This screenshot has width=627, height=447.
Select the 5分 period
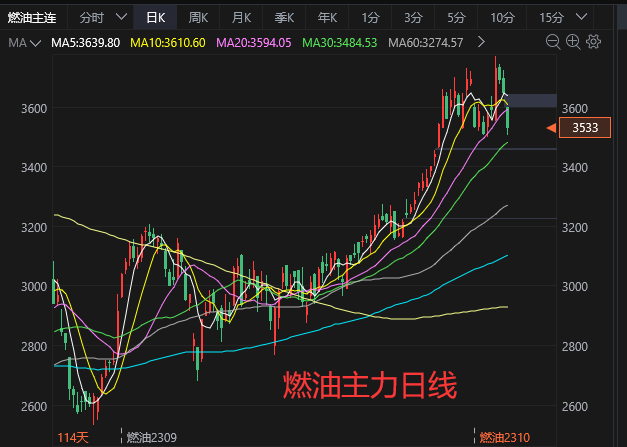[x=456, y=18]
